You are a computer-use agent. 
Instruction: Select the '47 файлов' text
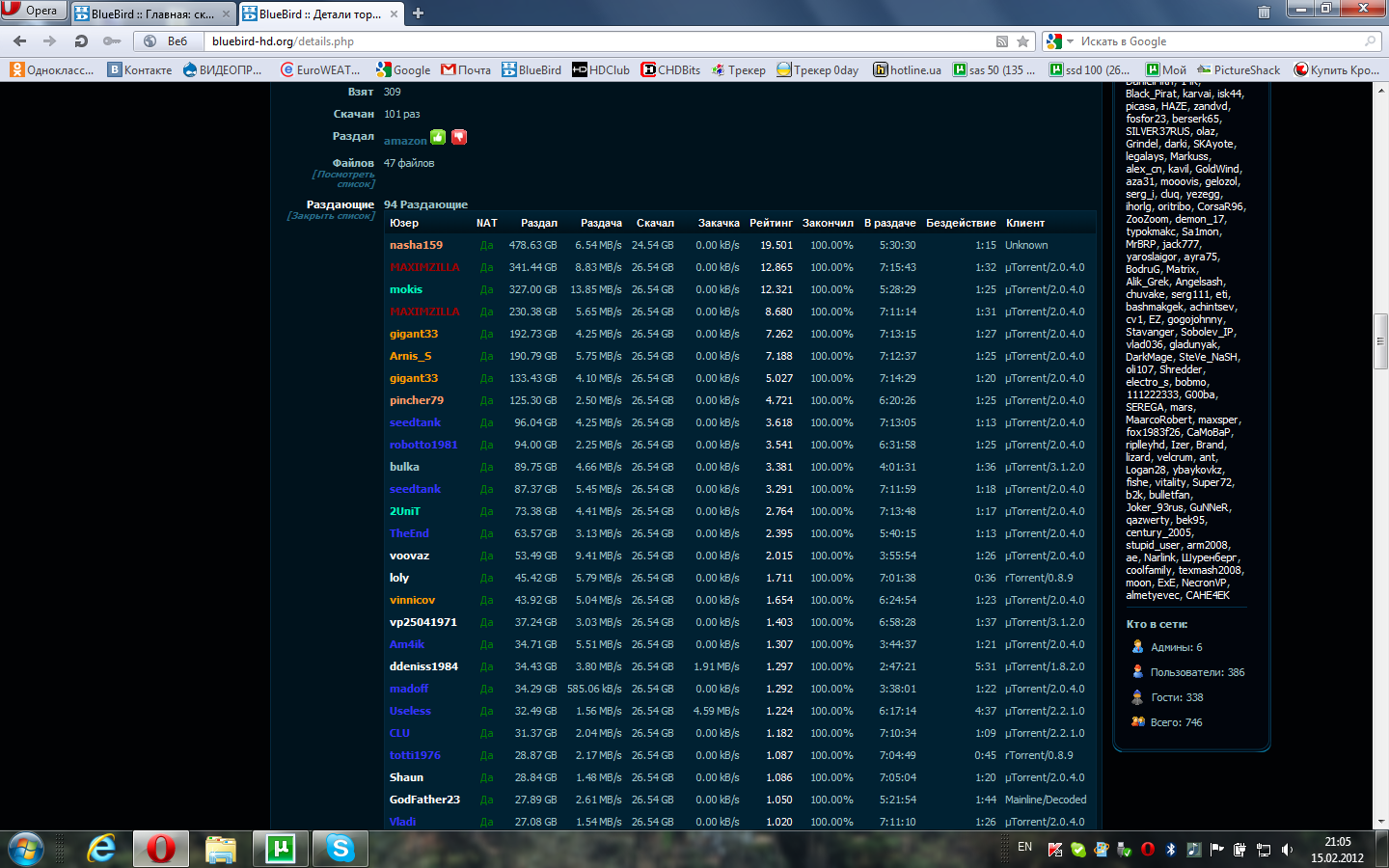409,163
